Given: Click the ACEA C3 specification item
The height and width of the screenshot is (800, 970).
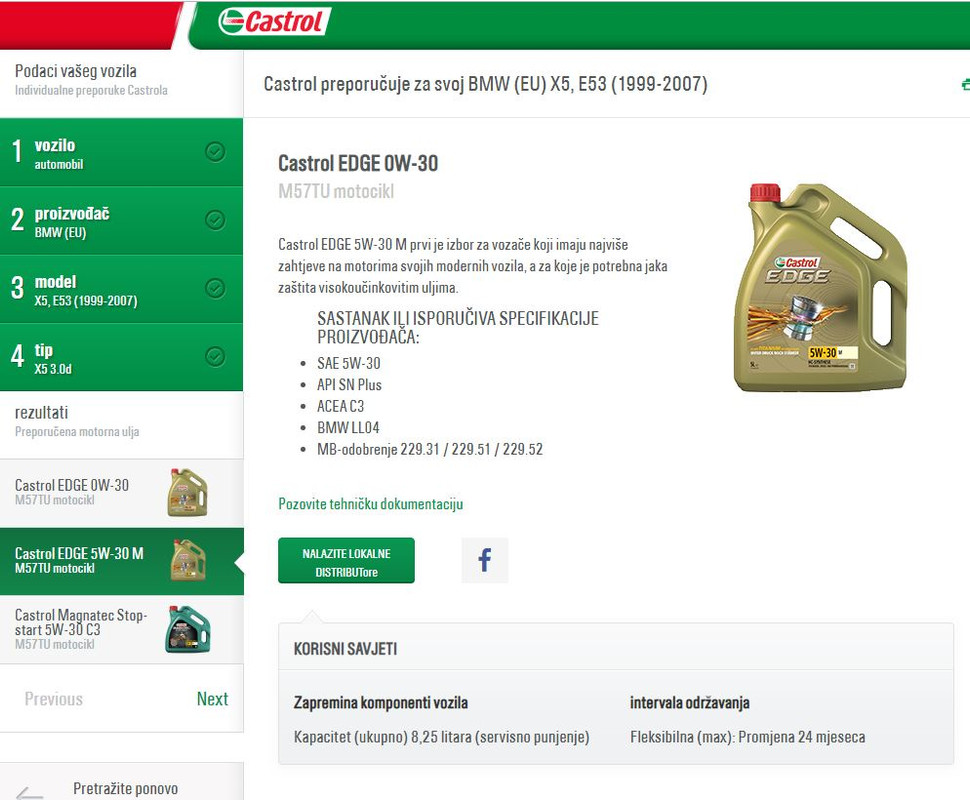Looking at the screenshot, I should [341, 406].
